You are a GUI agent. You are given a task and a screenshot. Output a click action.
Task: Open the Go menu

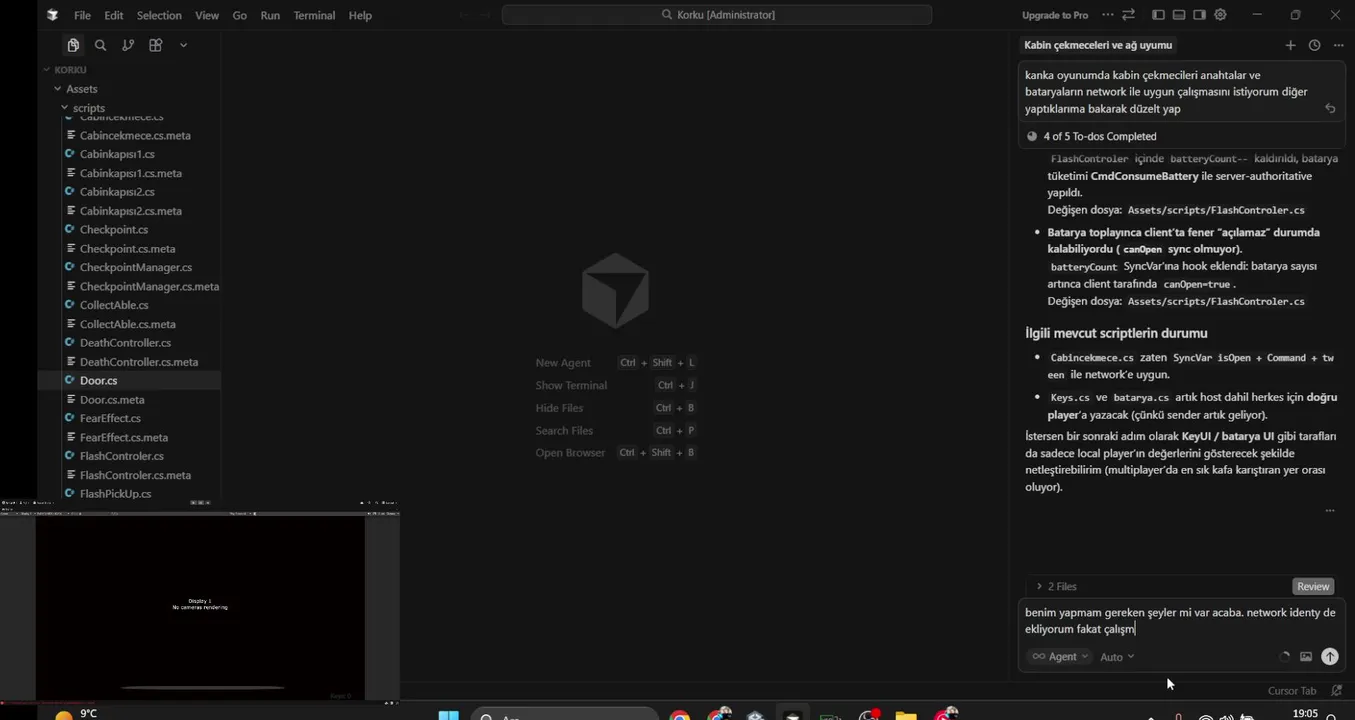tap(239, 15)
